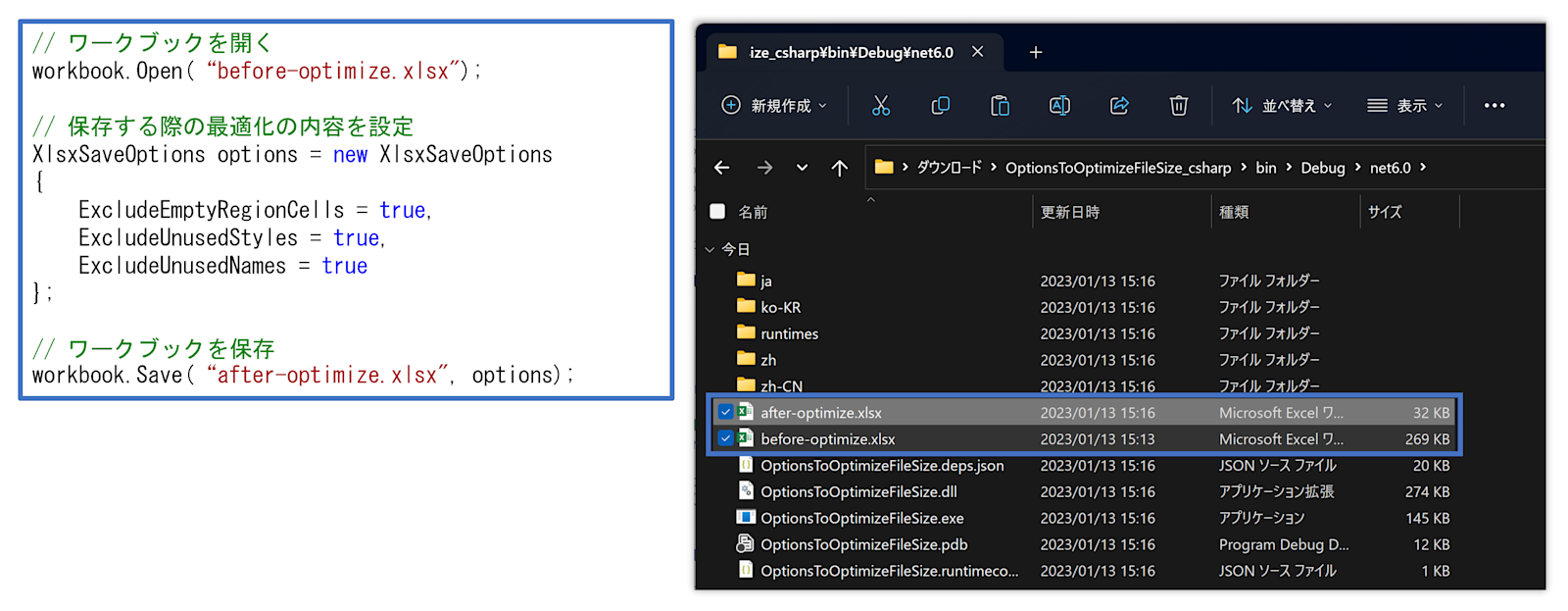Click the Copy icon in toolbar
The image size is (1568, 611).
(941, 106)
